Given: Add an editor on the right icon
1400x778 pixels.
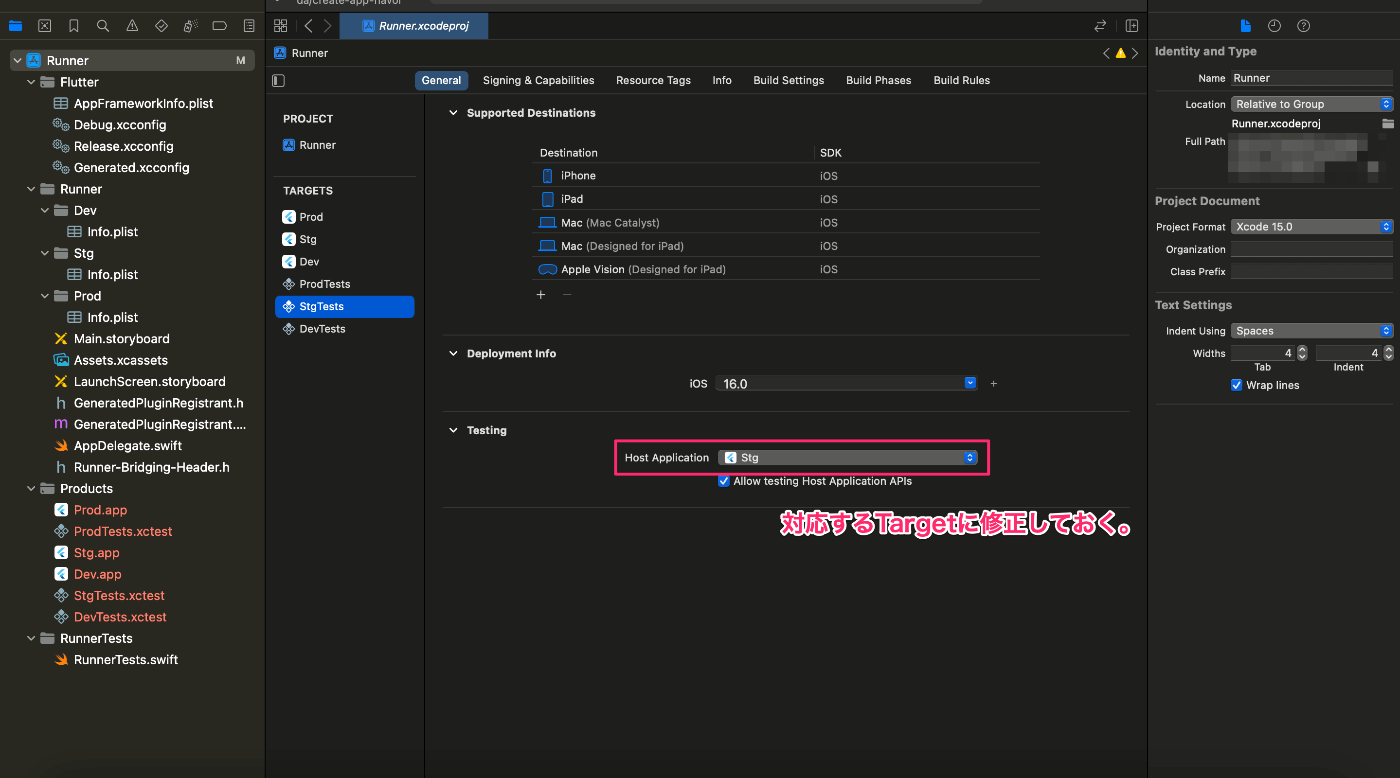Looking at the screenshot, I should [x=1132, y=26].
